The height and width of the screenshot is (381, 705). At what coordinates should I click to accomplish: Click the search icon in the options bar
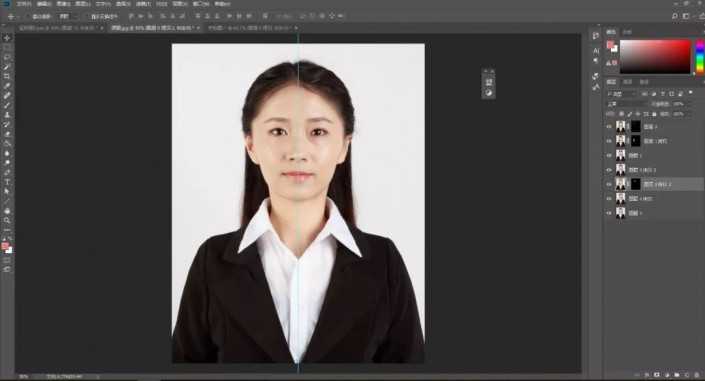(x=674, y=16)
